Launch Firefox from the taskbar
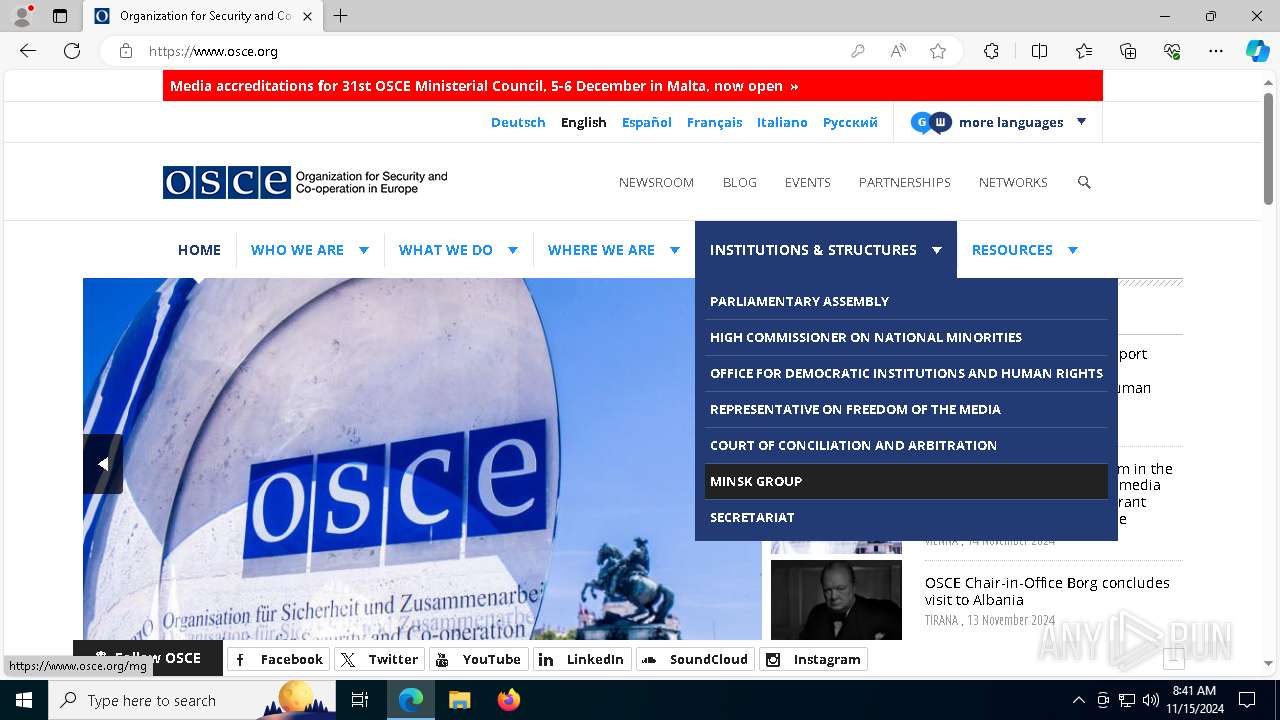1280x720 pixels. click(509, 700)
